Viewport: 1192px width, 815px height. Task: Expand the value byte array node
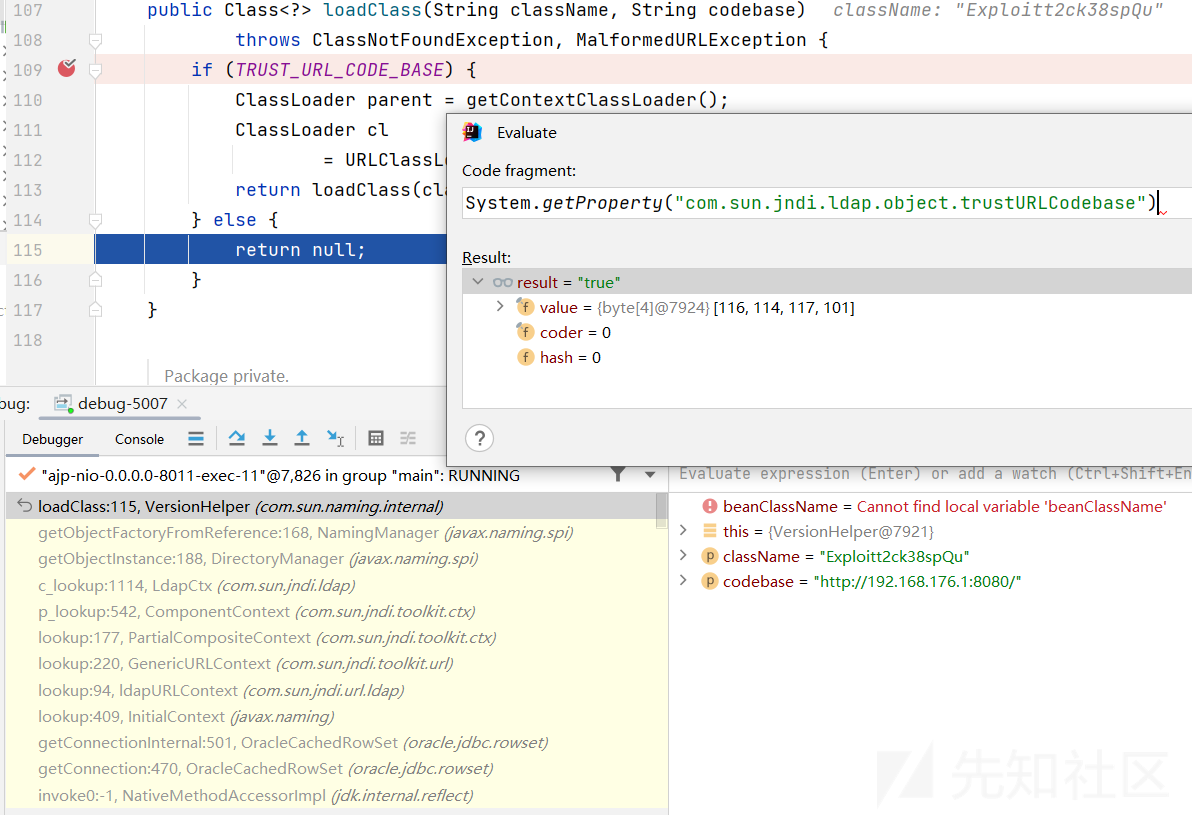coord(500,307)
